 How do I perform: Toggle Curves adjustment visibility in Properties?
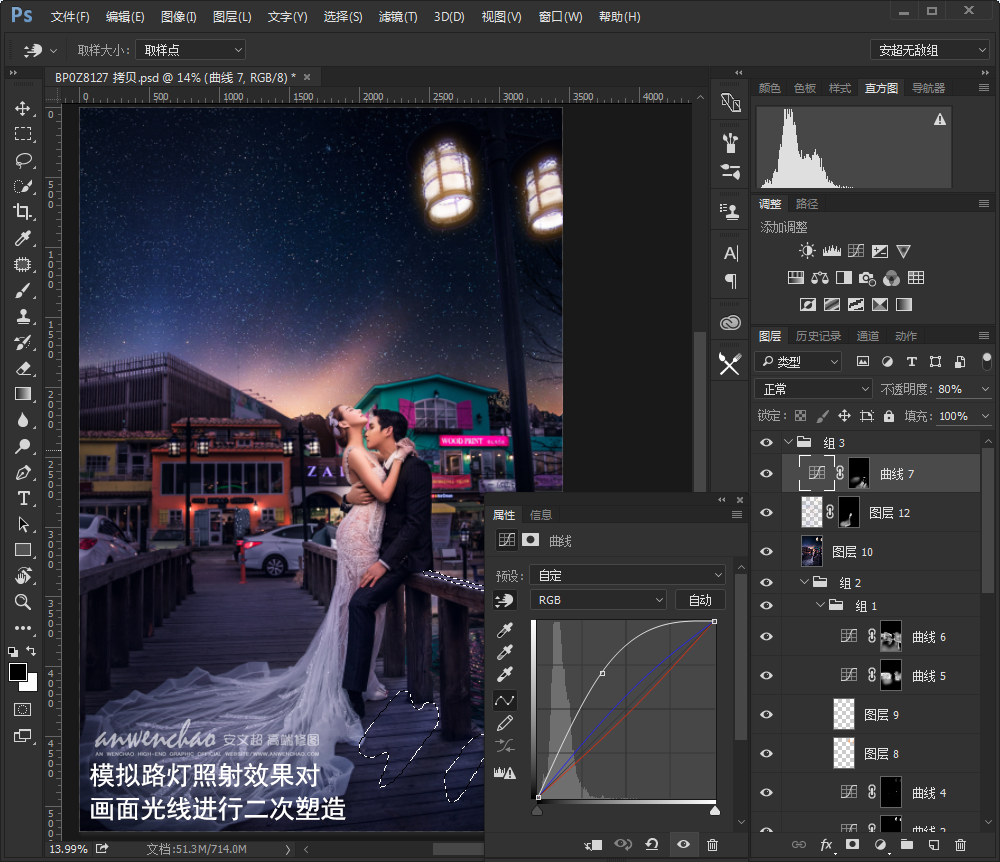[x=683, y=845]
